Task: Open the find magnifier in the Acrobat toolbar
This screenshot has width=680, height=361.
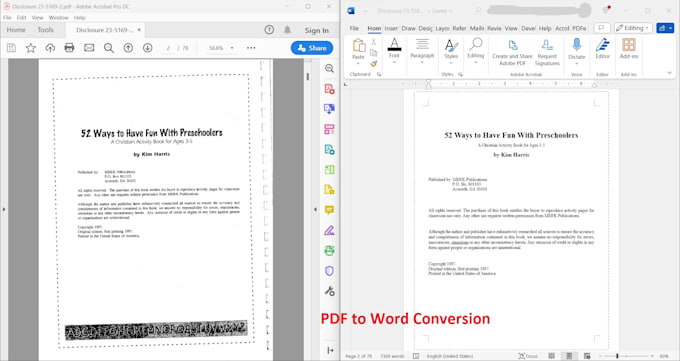Action: click(x=108, y=48)
